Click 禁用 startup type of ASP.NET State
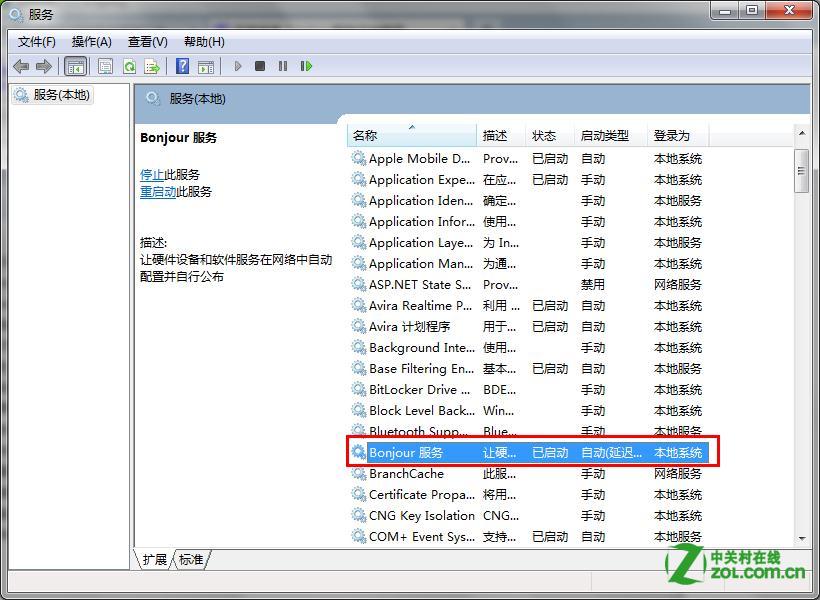820x600 pixels. [593, 285]
